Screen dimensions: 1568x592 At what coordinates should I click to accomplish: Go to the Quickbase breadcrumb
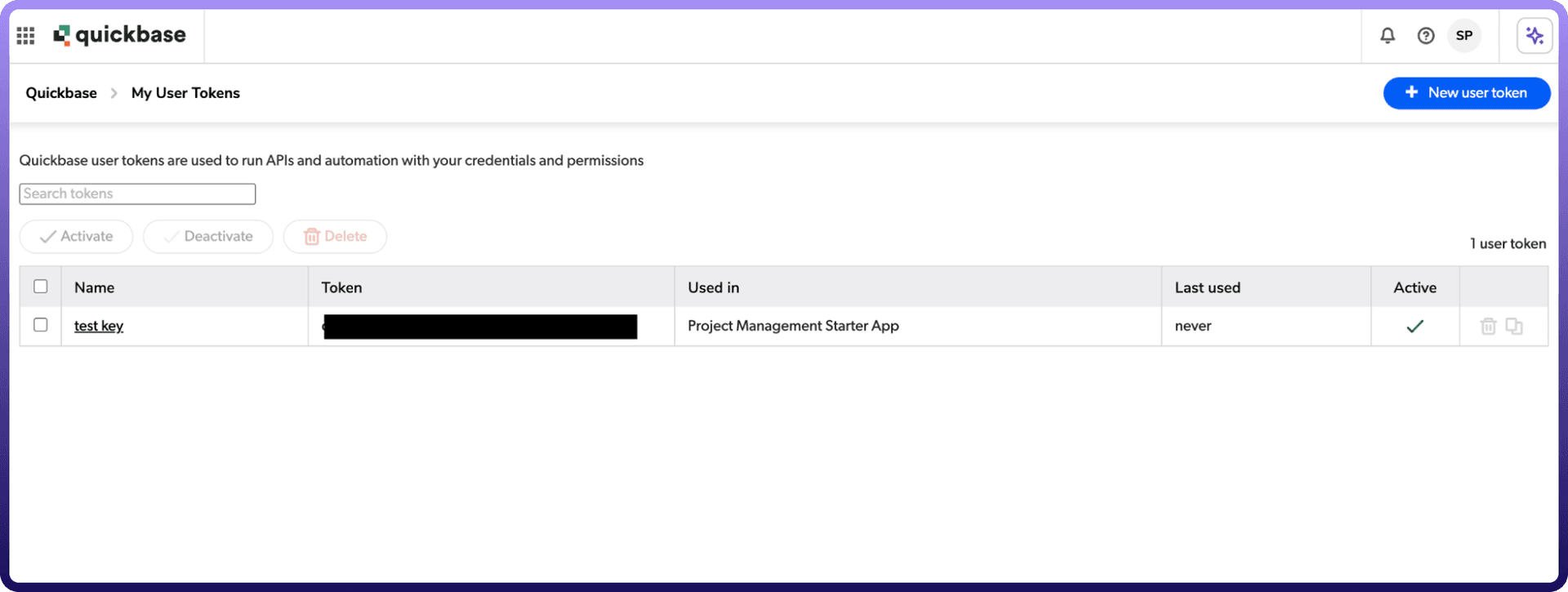(61, 93)
